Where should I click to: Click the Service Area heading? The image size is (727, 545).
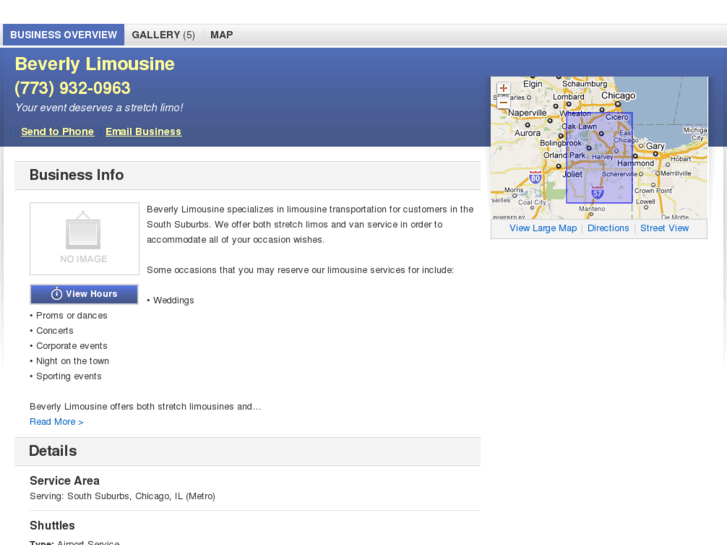click(x=64, y=481)
